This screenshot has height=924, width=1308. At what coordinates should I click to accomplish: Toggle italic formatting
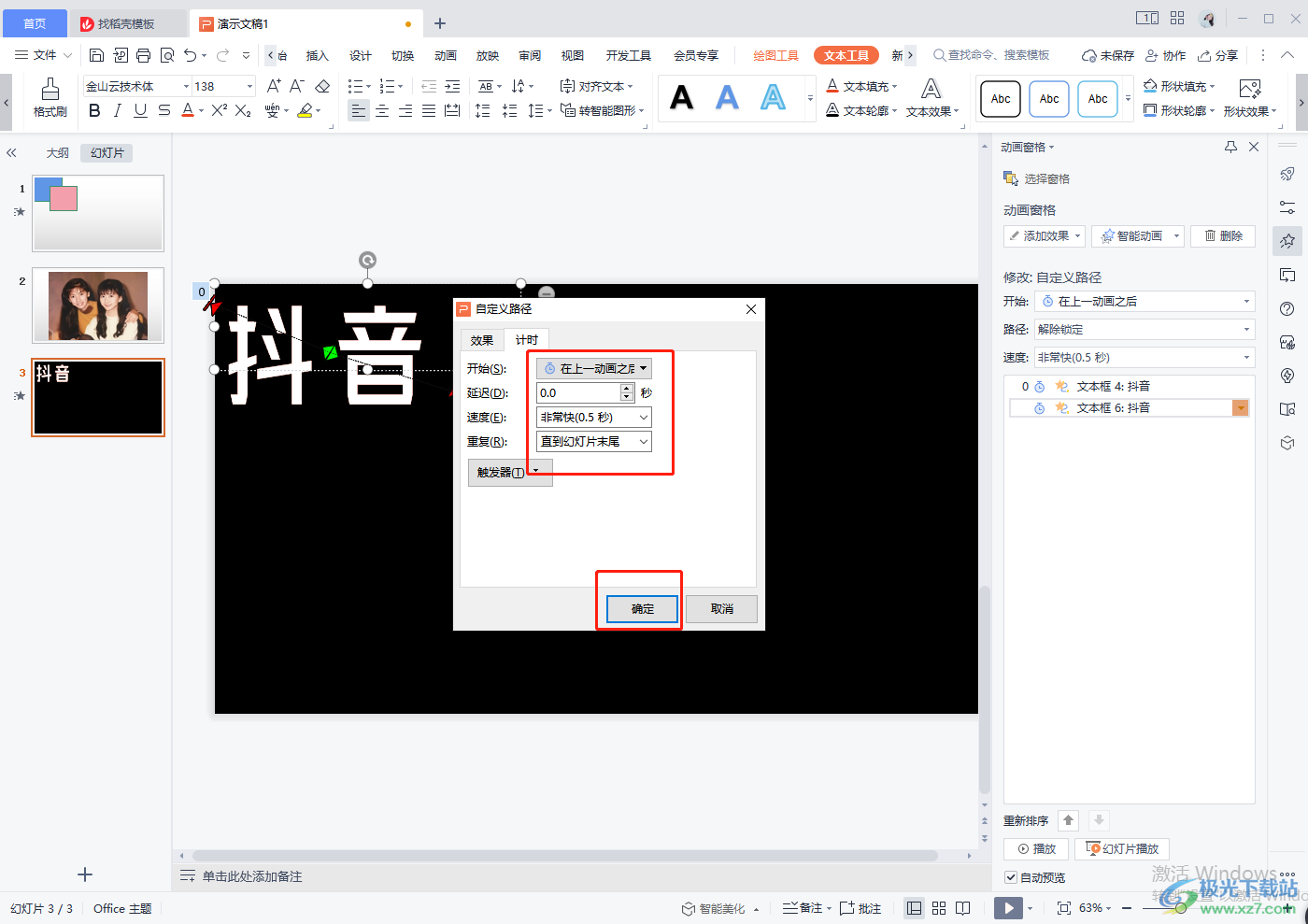[x=117, y=110]
